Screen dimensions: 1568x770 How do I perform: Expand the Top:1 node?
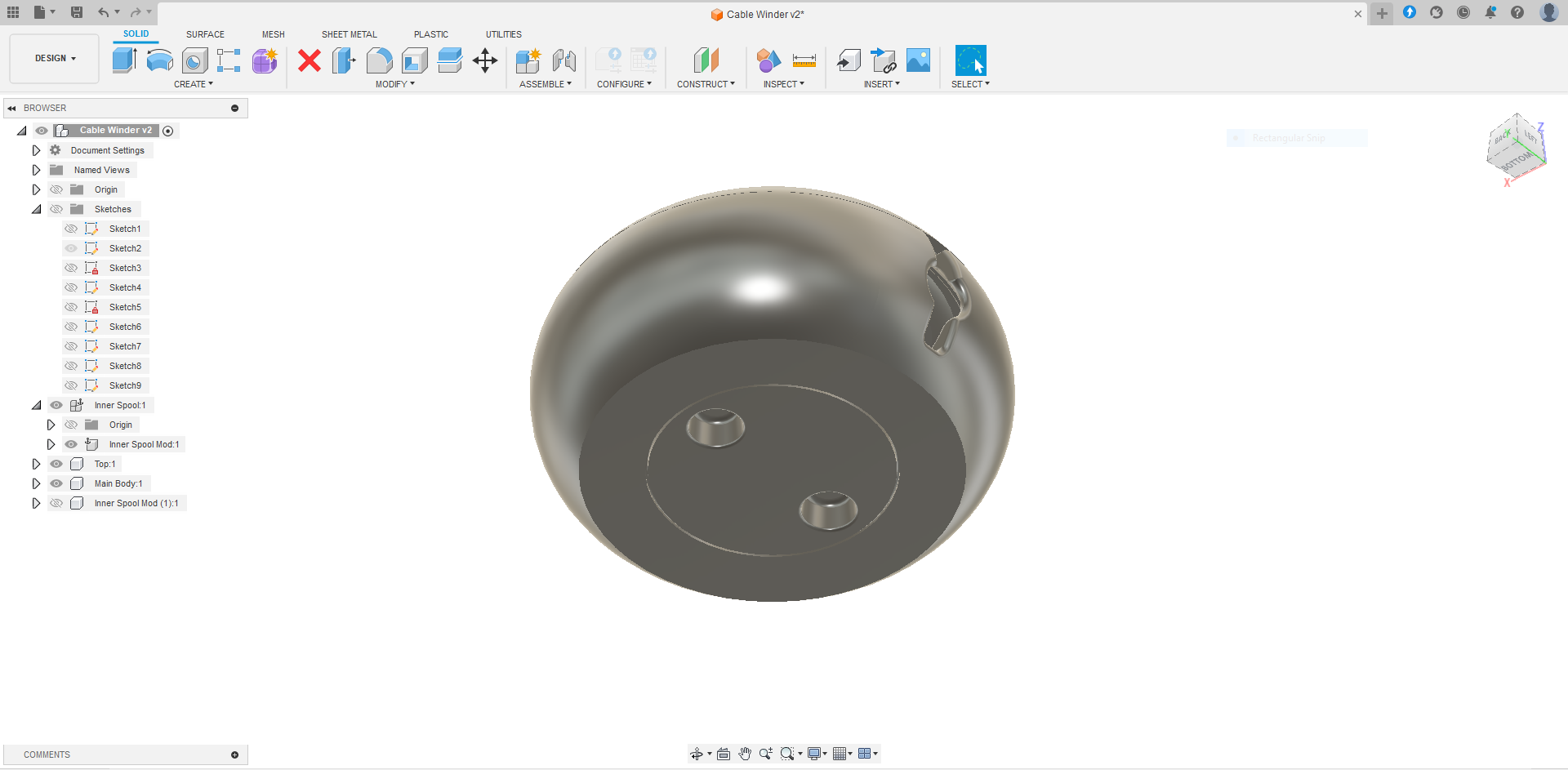[36, 464]
